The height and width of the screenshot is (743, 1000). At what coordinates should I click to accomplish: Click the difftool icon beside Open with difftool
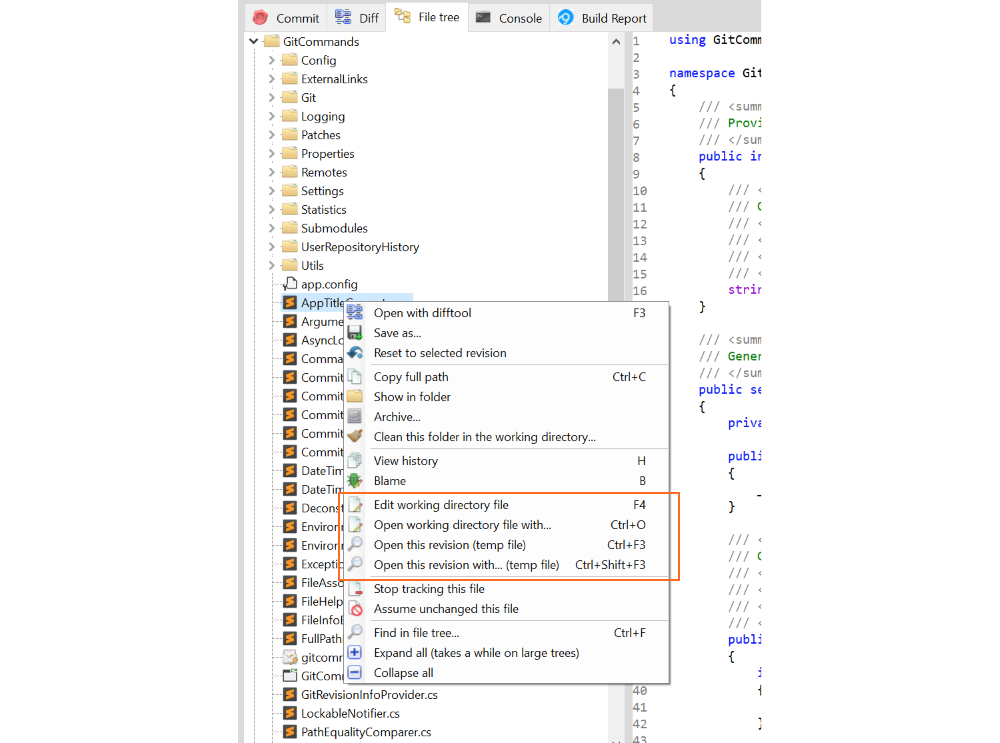pos(355,312)
